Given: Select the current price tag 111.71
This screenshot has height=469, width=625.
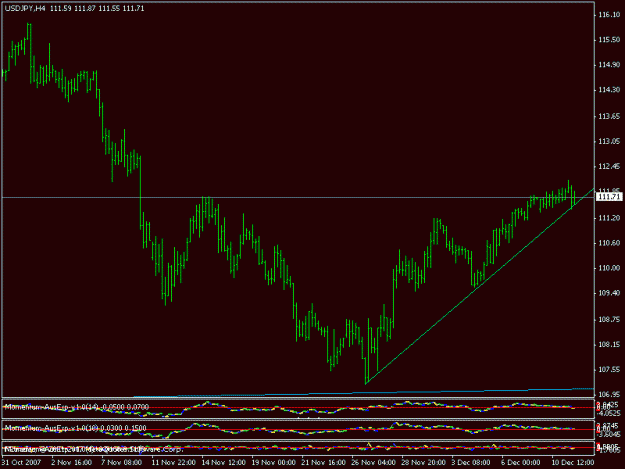Looking at the screenshot, I should click(x=609, y=197).
